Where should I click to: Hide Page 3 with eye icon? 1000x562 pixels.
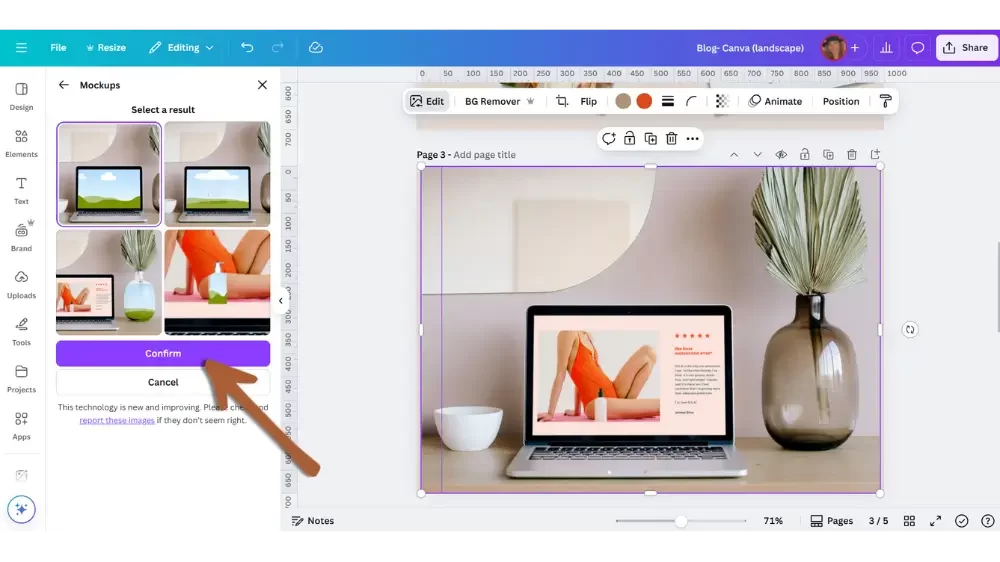[x=781, y=154]
